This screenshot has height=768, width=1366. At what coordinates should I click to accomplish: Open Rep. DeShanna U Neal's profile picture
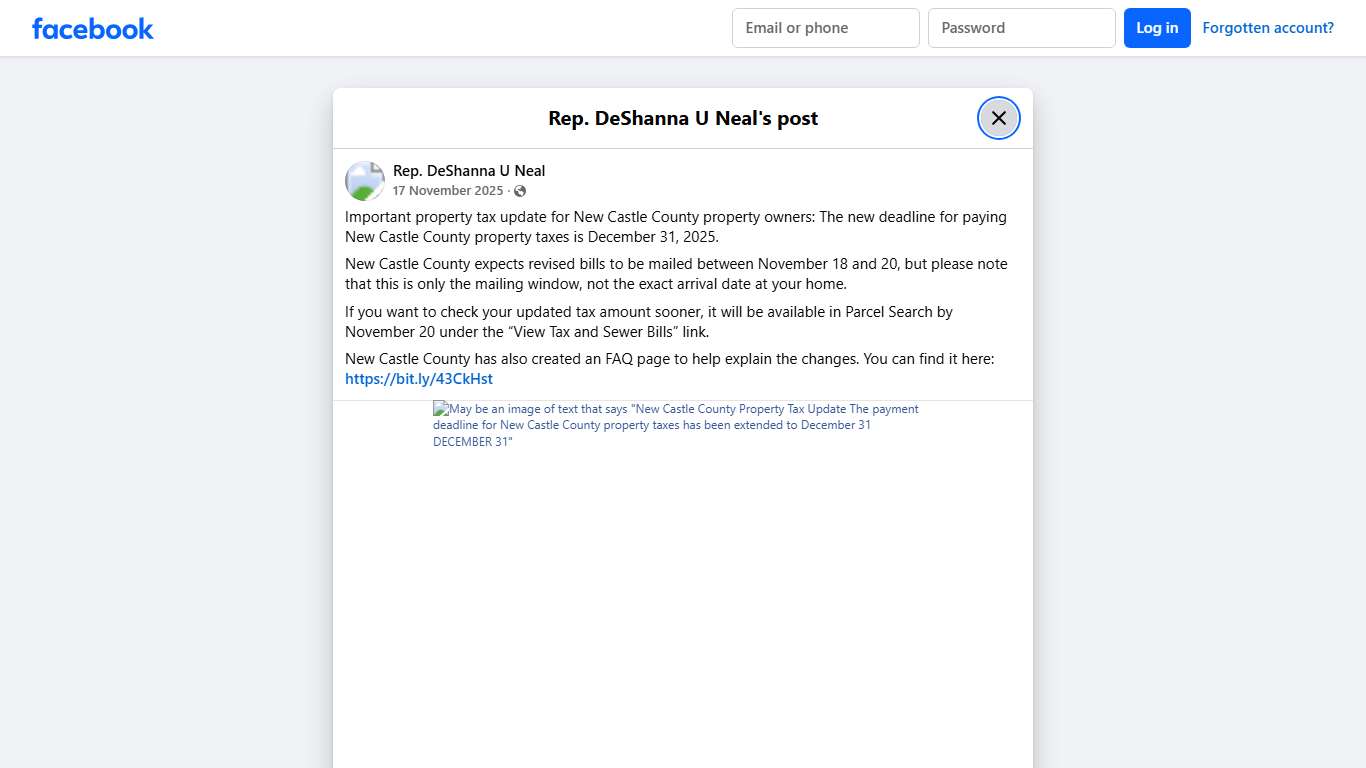pos(364,180)
